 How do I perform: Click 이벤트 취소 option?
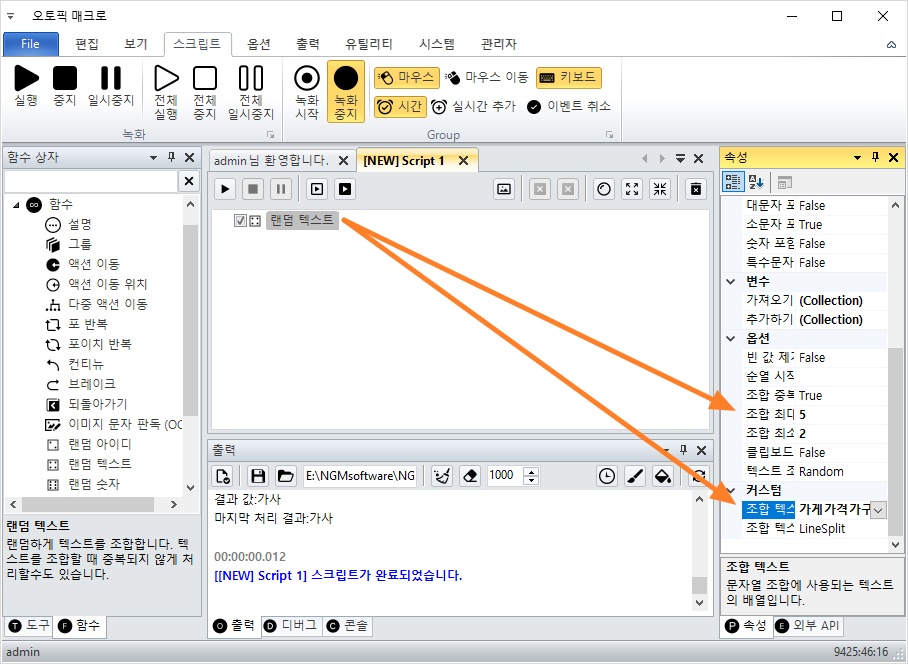tap(569, 107)
